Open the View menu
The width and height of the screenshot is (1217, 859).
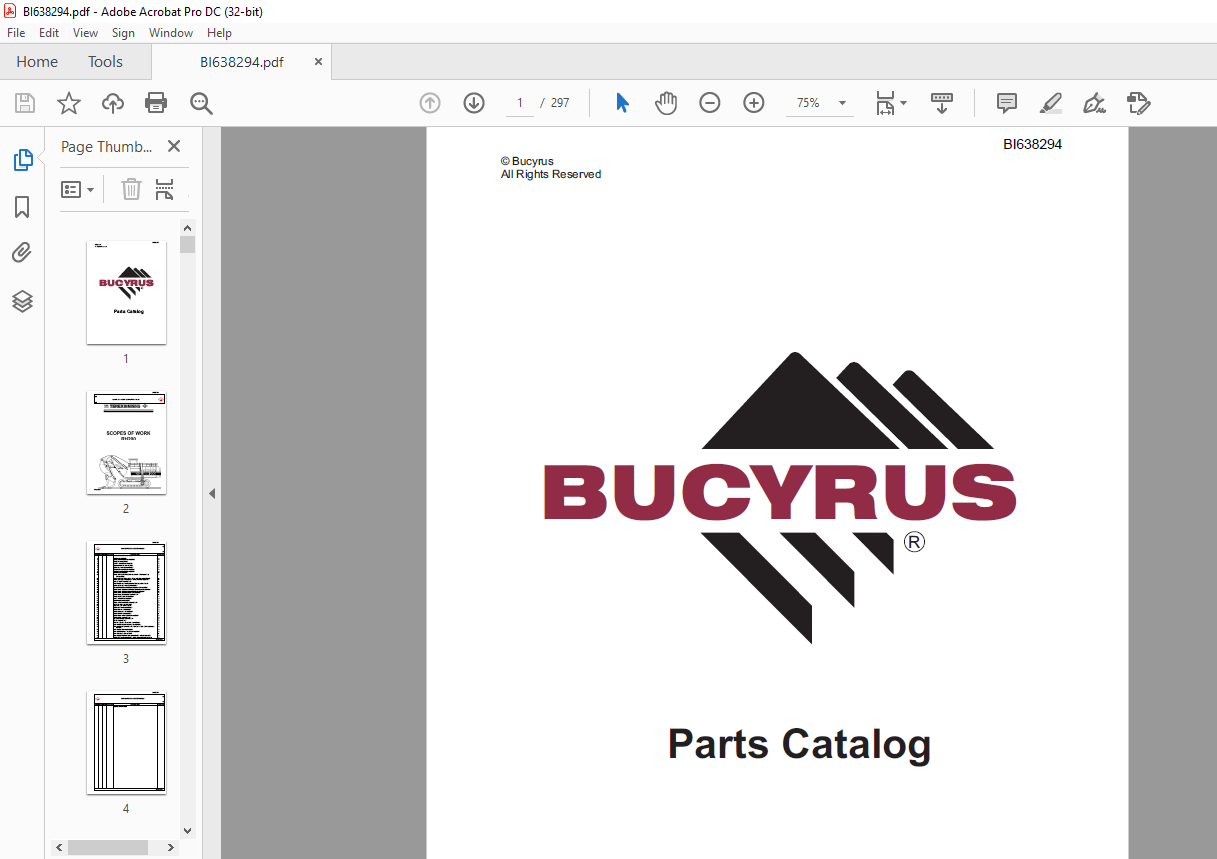85,33
